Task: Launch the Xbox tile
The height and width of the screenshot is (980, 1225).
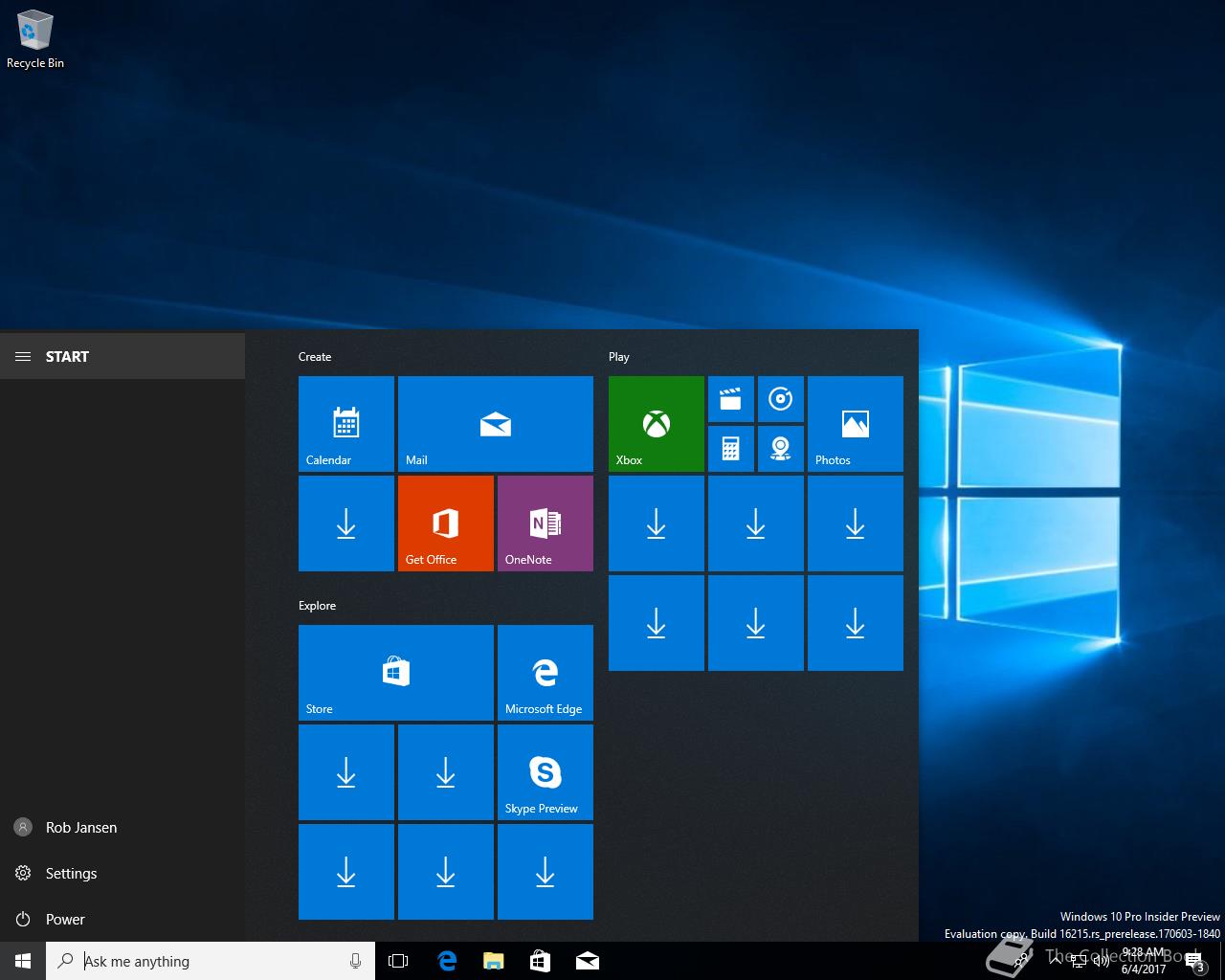Action: 657,424
